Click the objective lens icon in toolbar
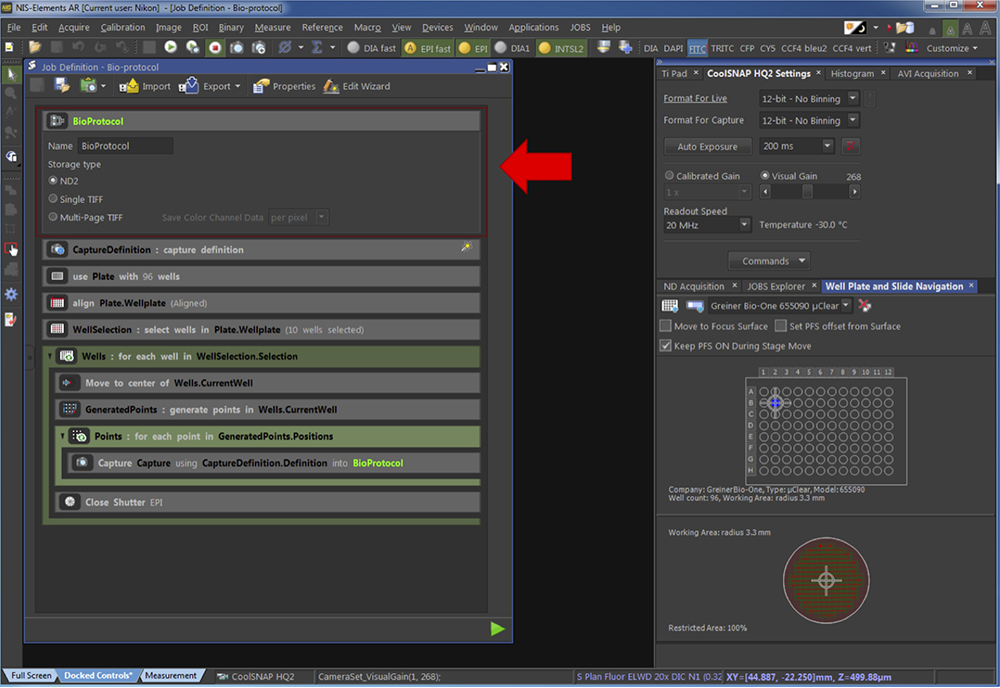Image resolution: width=1000 pixels, height=688 pixels. click(603, 47)
